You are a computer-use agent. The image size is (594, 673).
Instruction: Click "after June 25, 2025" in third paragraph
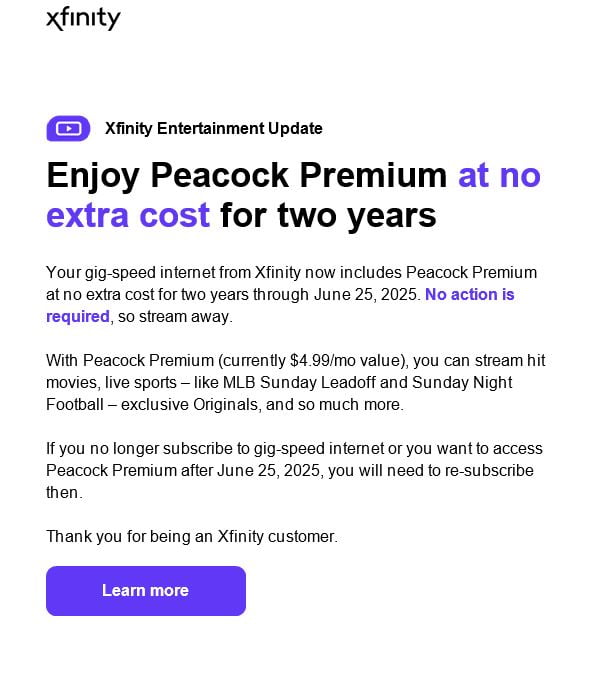252,470
